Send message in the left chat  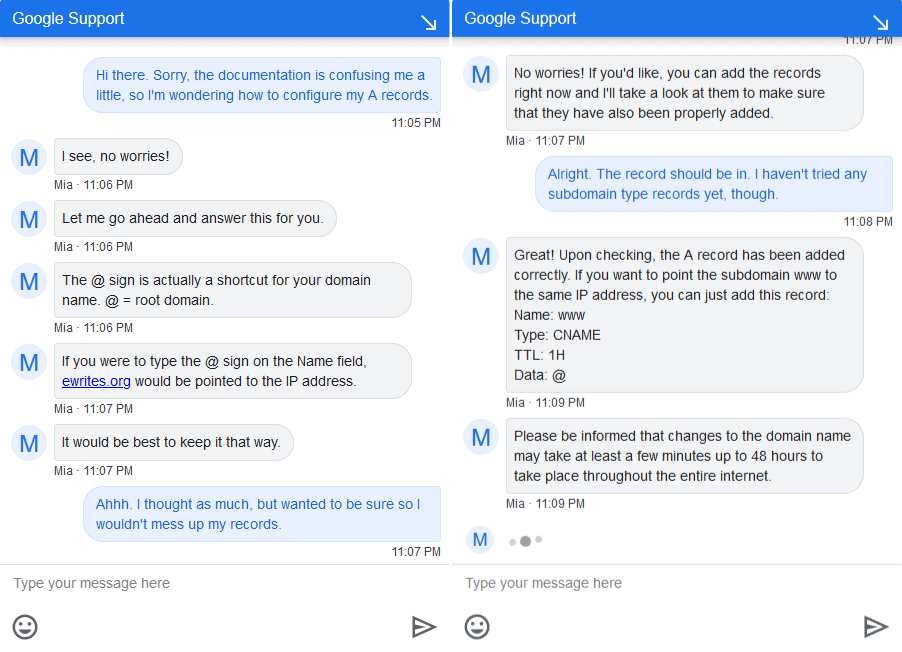[x=424, y=627]
